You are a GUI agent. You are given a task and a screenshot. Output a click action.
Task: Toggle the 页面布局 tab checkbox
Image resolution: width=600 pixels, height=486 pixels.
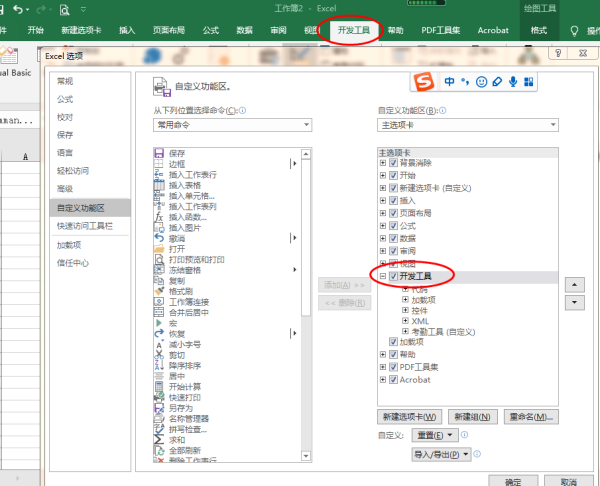click(393, 213)
